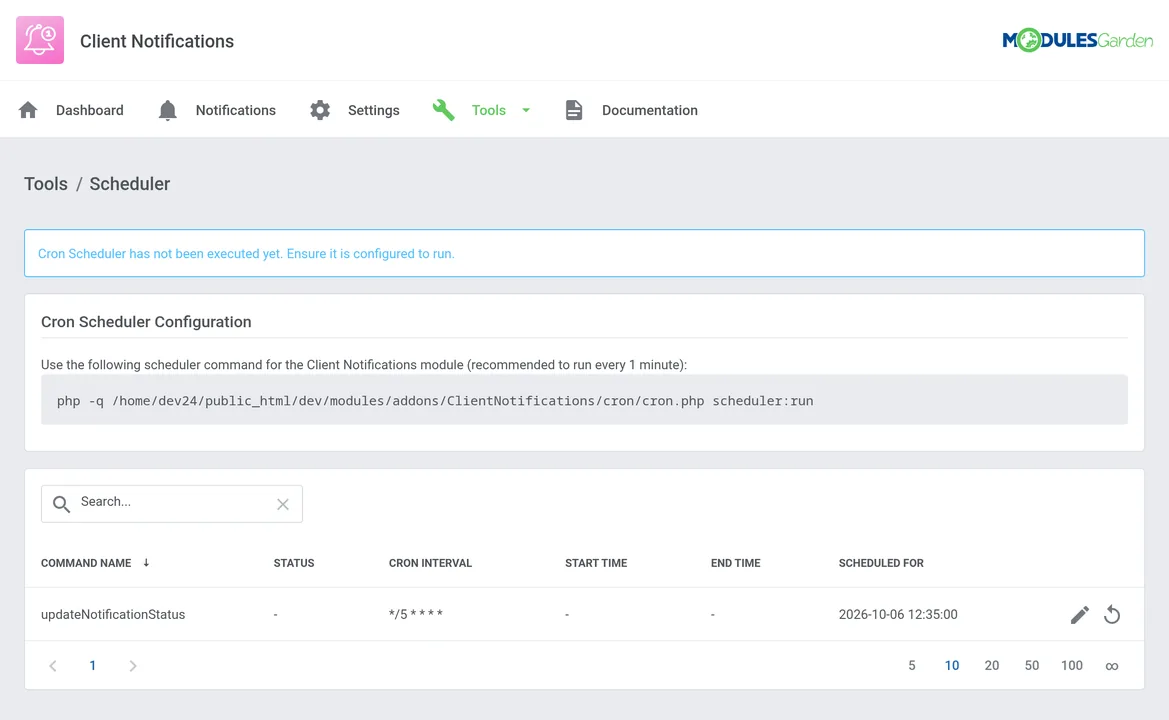Viewport: 1169px width, 720px height.
Task: Click the search magnifier icon
Action: tap(61, 505)
